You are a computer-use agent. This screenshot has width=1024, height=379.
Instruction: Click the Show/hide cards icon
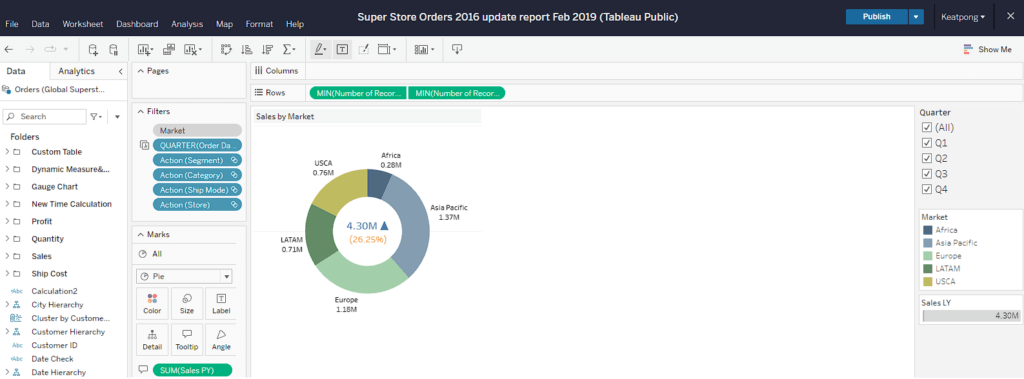click(x=424, y=50)
